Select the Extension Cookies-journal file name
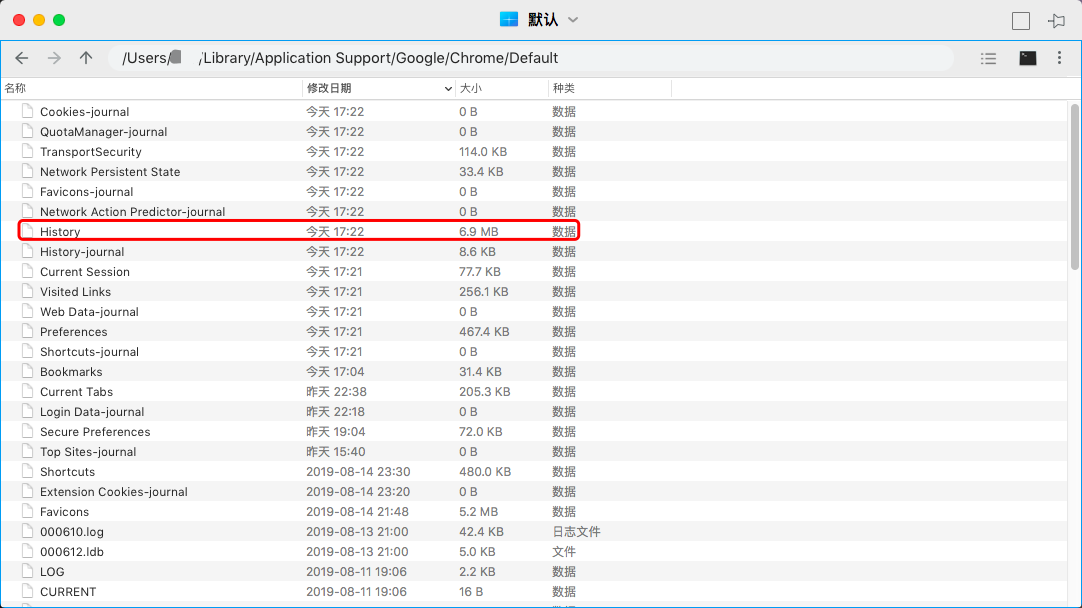Screen dimensions: 1082x608 coord(114,492)
